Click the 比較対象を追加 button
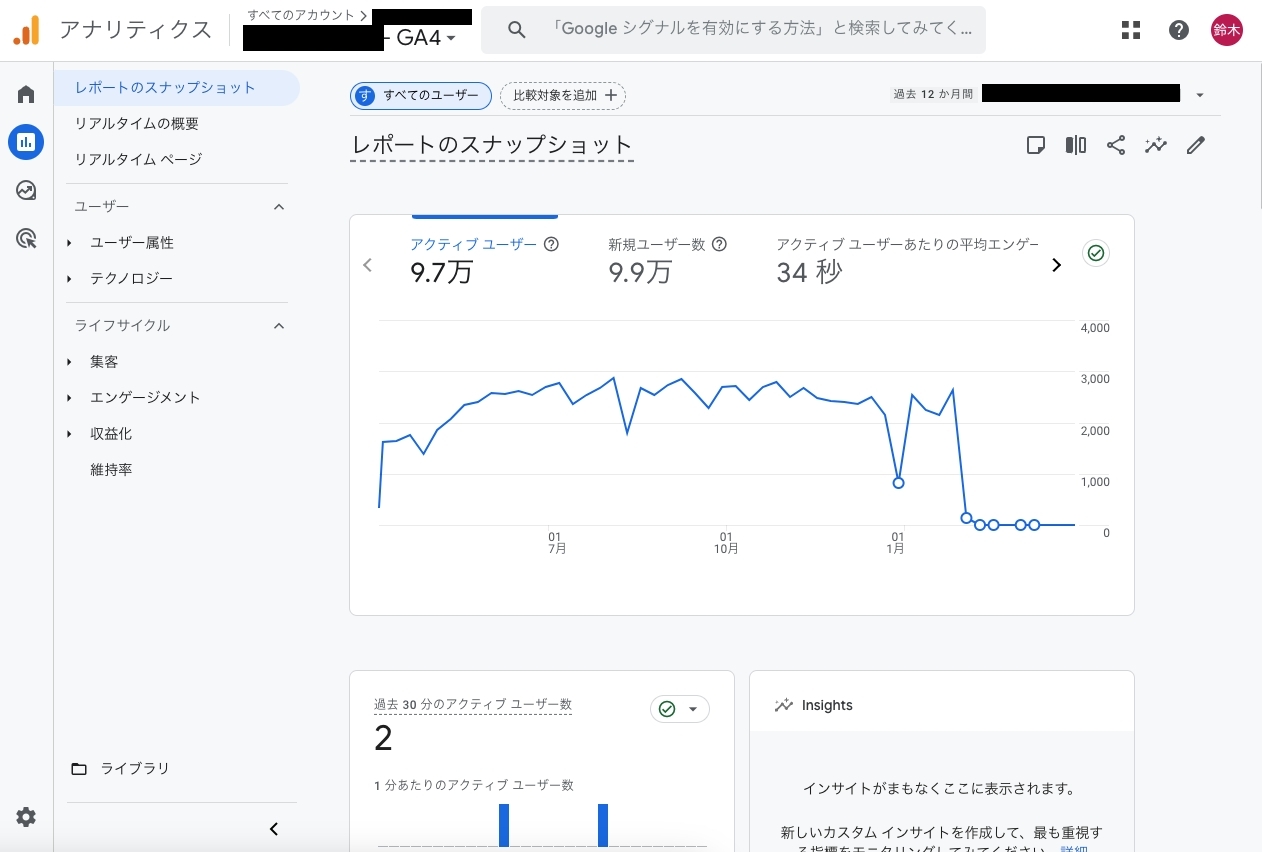 (563, 95)
